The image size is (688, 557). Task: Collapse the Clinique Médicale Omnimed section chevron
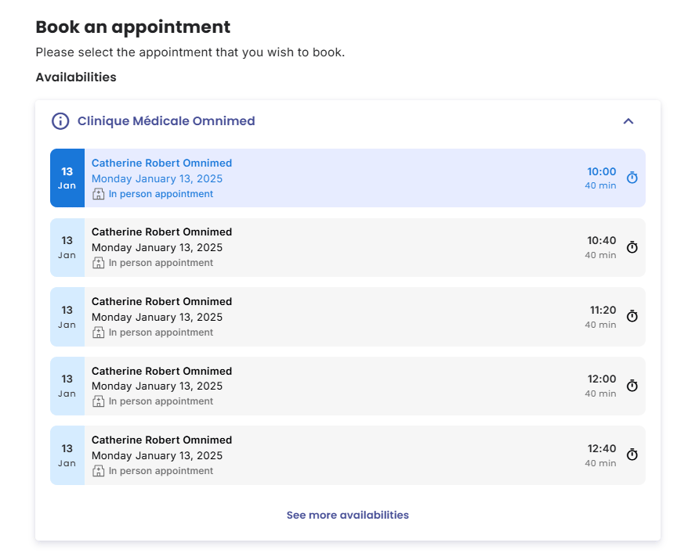[628, 121]
